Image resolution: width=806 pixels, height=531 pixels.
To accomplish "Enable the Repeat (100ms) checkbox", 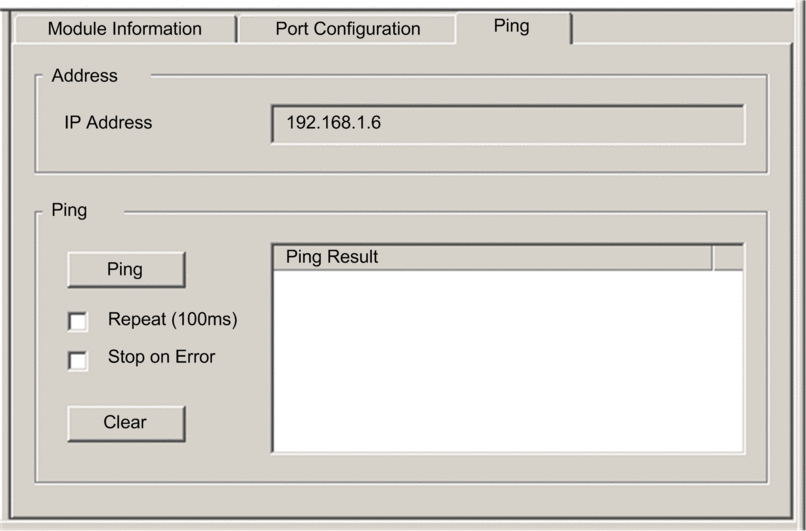I will click(78, 322).
